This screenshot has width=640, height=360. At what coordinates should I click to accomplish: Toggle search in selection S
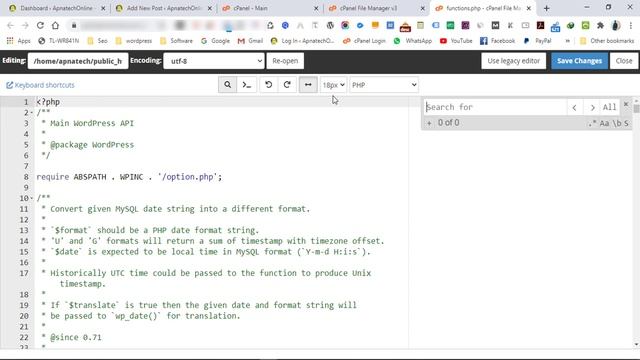coord(627,123)
